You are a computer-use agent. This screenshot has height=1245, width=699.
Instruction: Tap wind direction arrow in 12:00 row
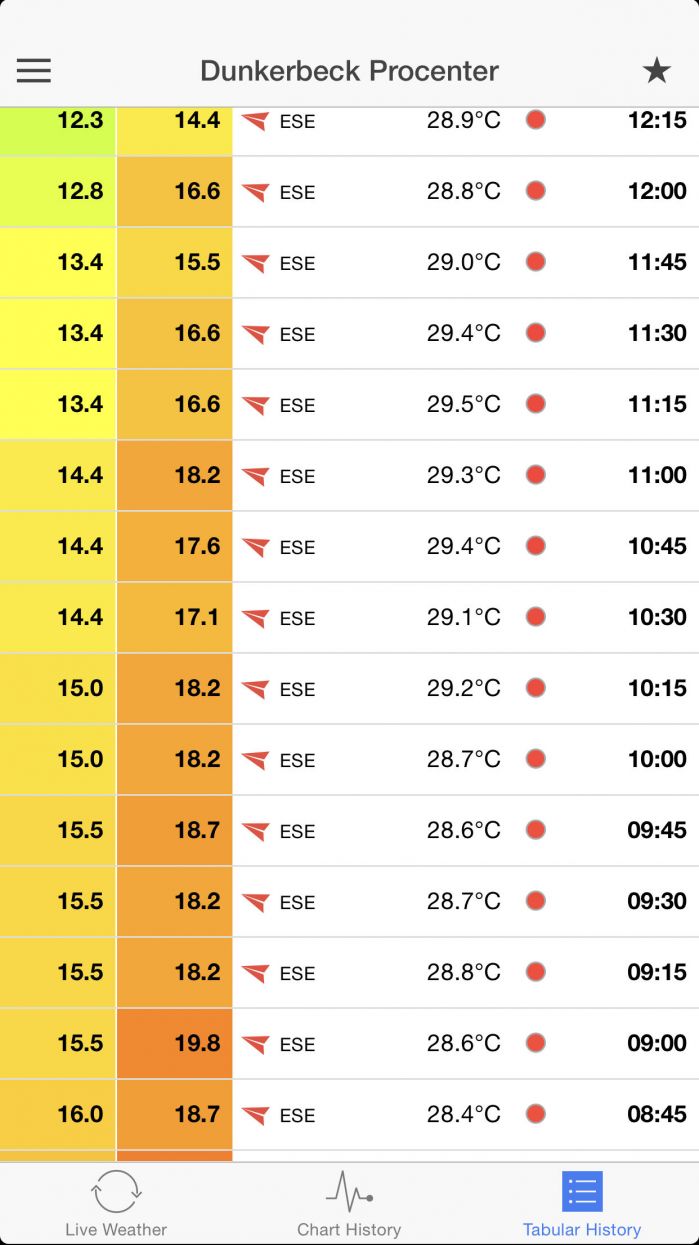[256, 192]
